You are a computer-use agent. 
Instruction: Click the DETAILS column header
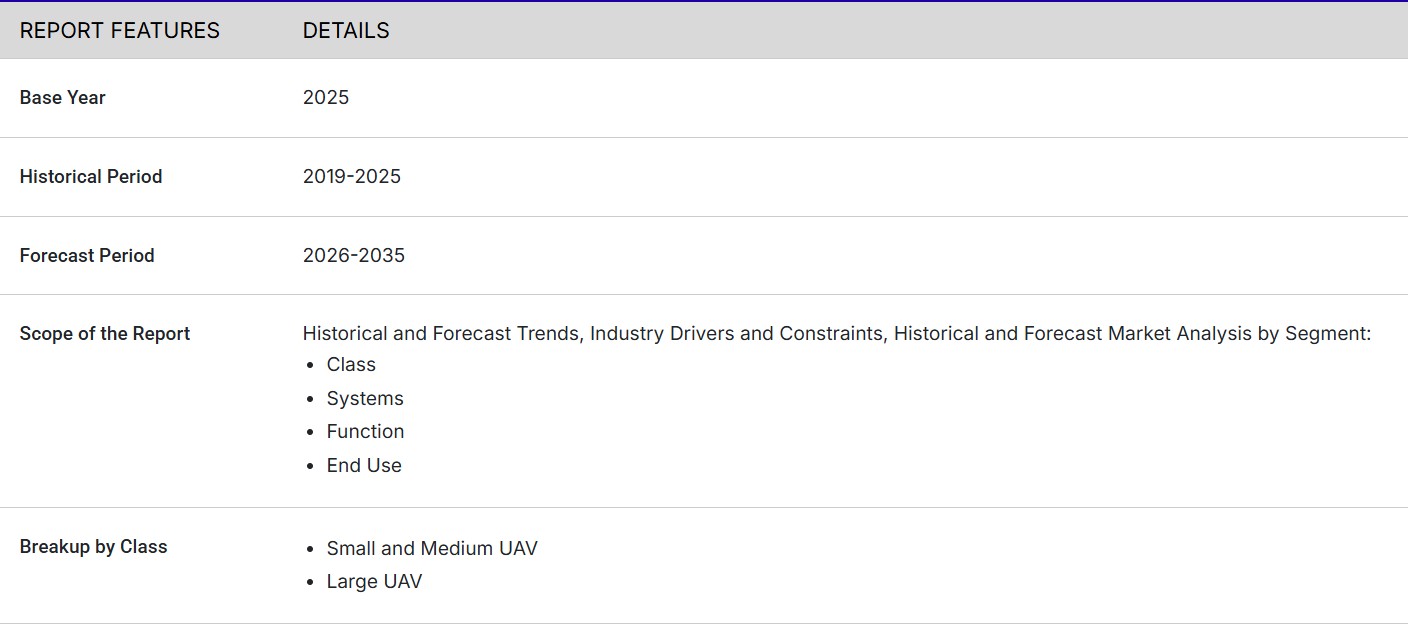point(346,31)
